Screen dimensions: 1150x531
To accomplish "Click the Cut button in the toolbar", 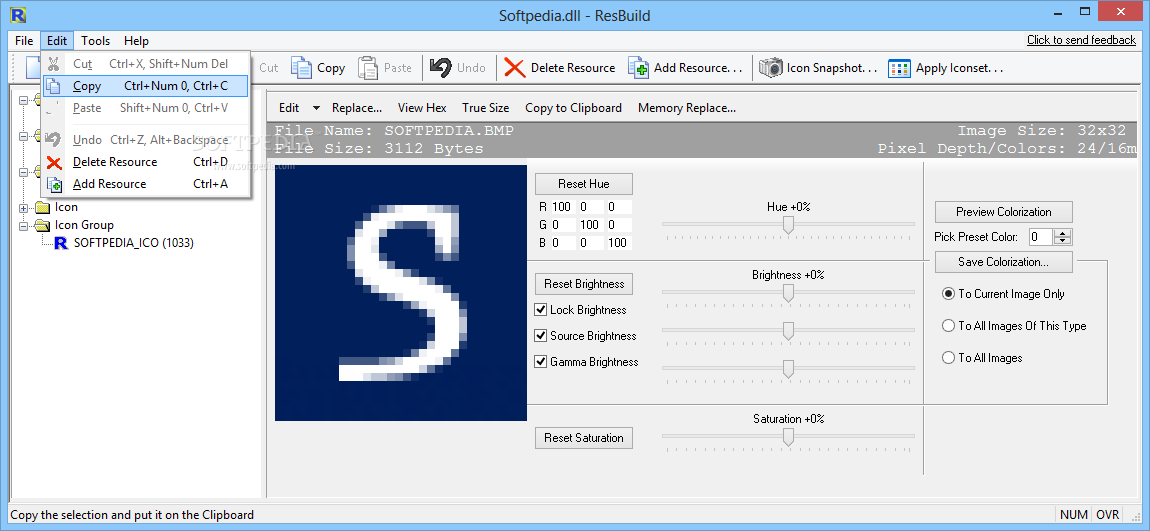I will point(268,67).
